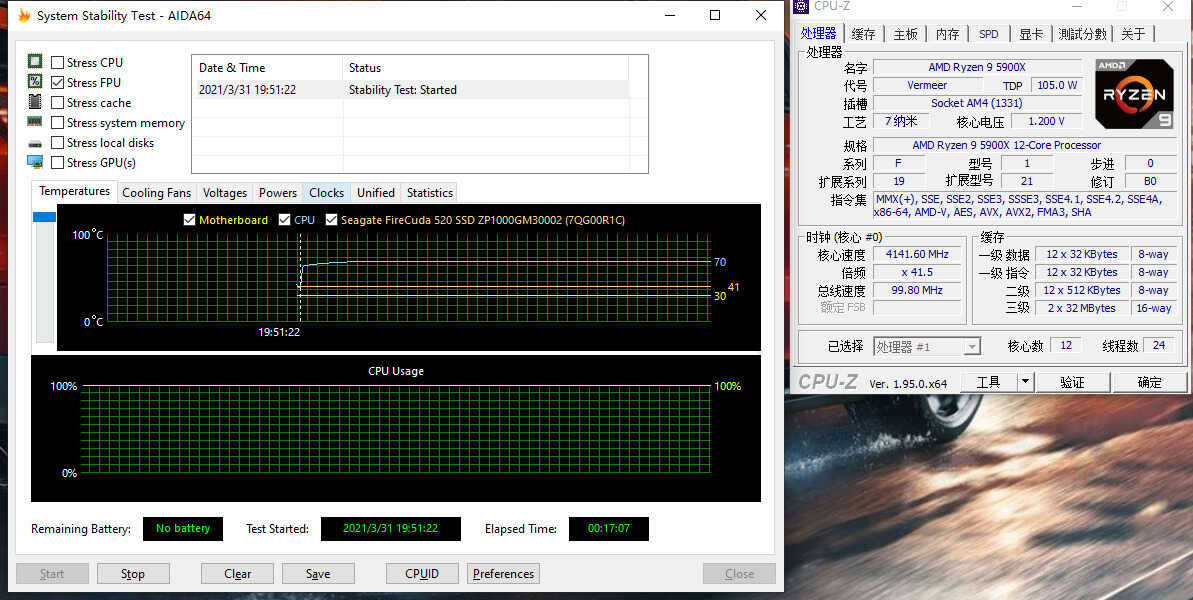Click the Stop button
The width and height of the screenshot is (1193, 600).
[132, 574]
